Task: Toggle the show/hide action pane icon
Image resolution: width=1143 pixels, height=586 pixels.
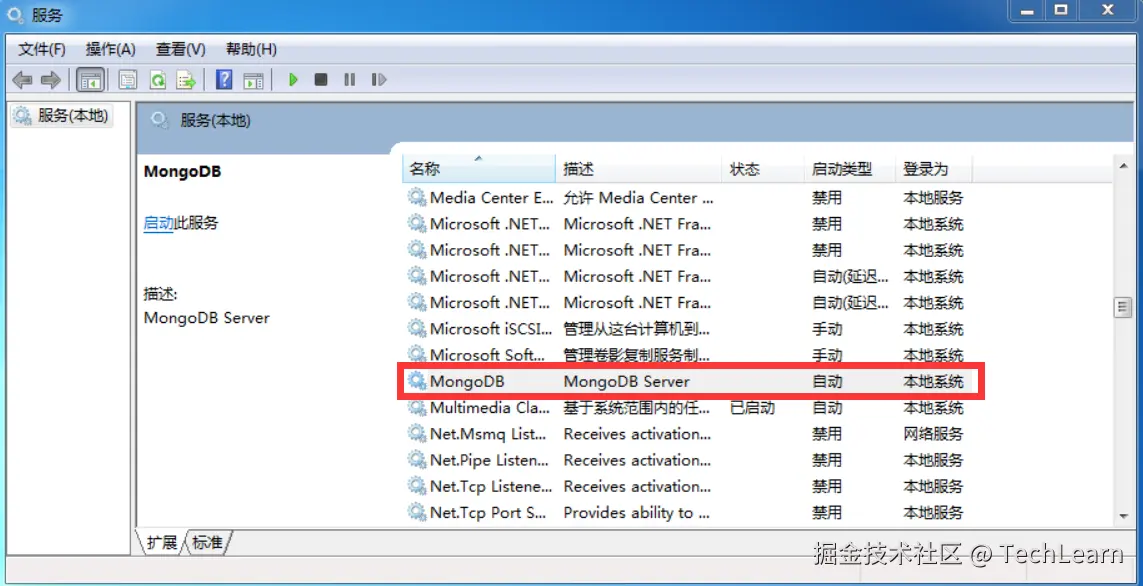Action: pos(253,79)
